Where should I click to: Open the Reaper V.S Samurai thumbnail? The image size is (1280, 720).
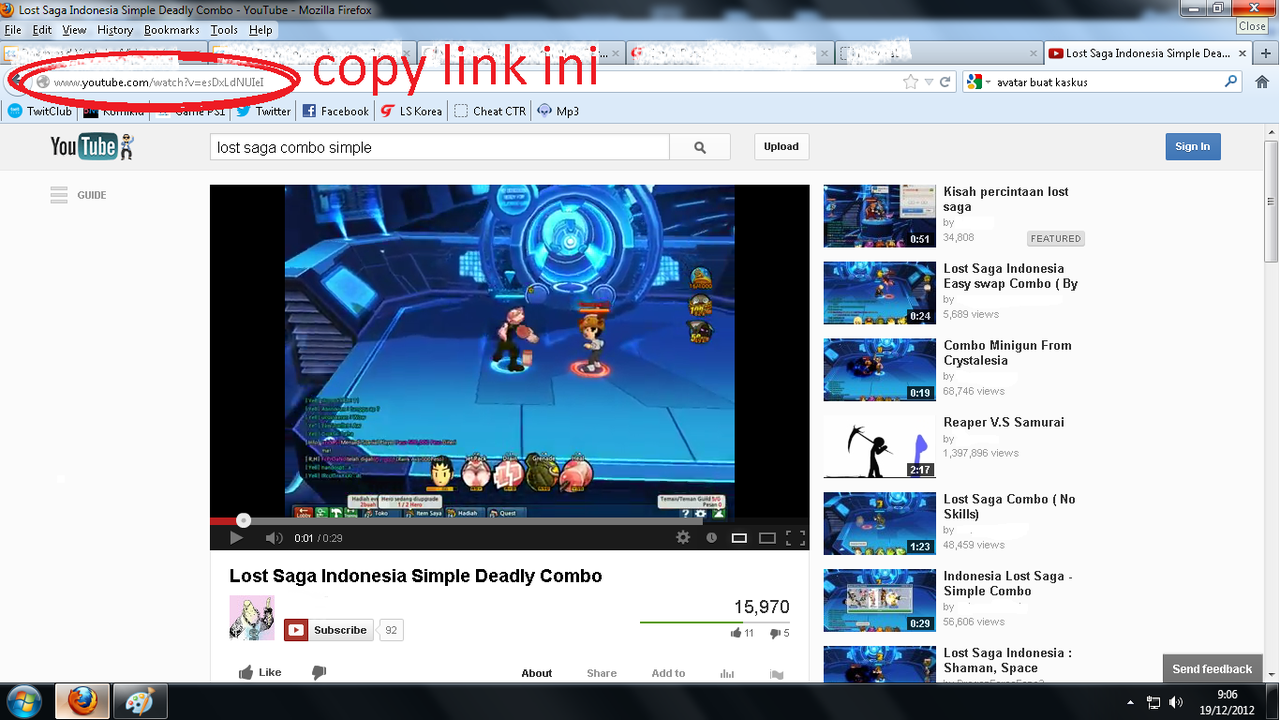[879, 447]
